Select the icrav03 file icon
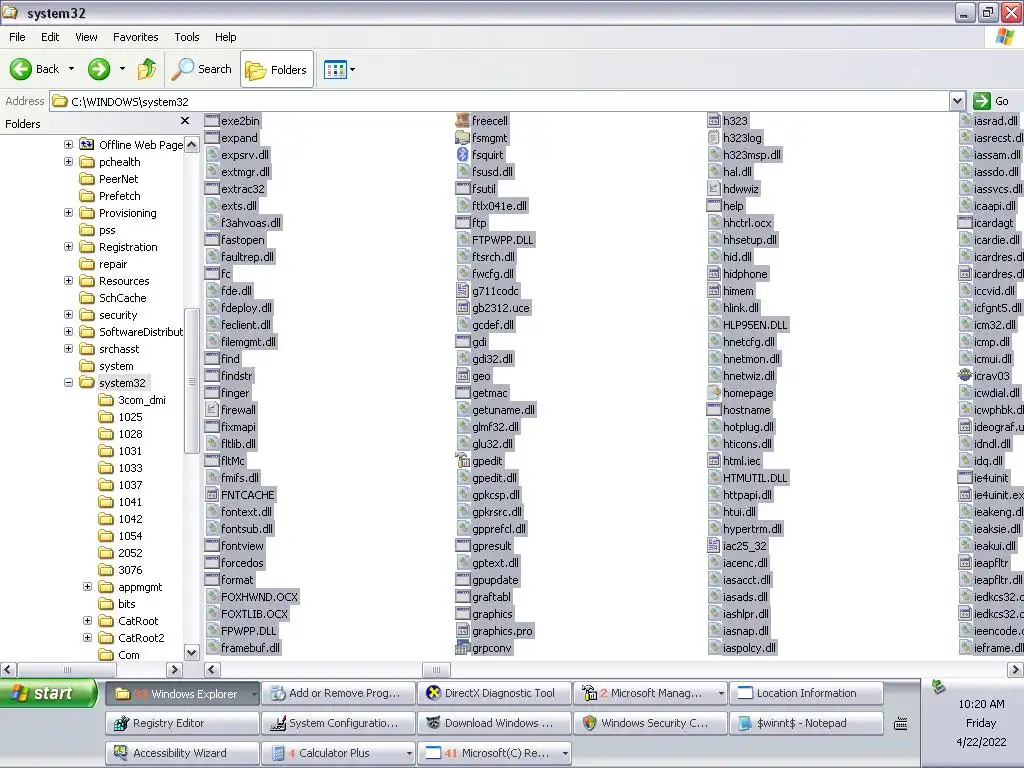1024x768 pixels. [965, 376]
